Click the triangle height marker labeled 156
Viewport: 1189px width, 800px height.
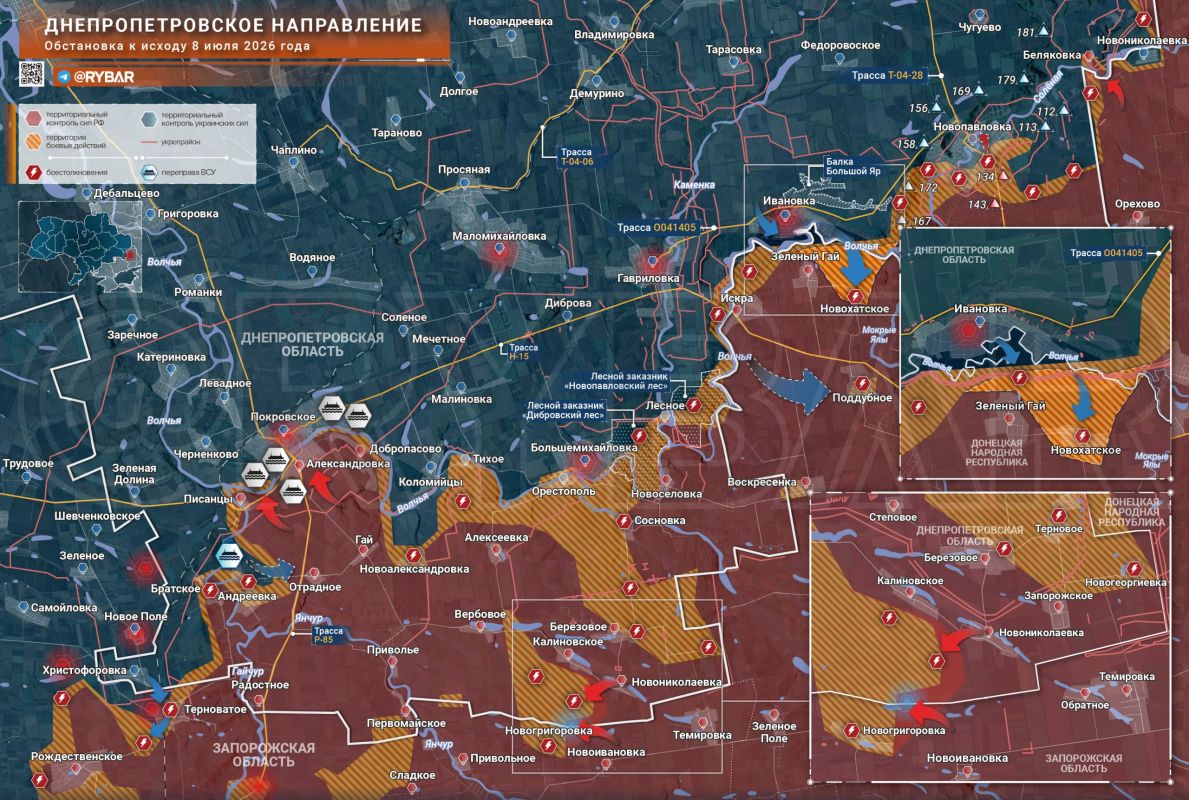[x=936, y=108]
